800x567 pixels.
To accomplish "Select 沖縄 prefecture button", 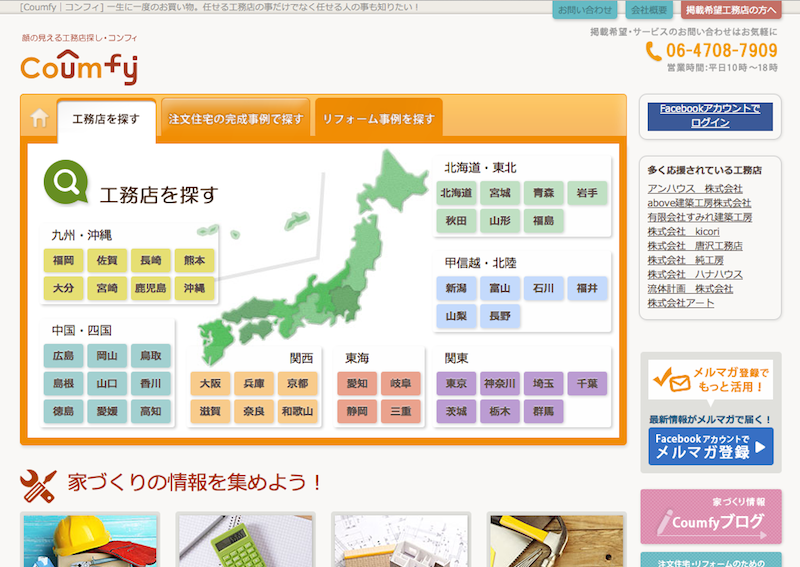I will point(194,288).
